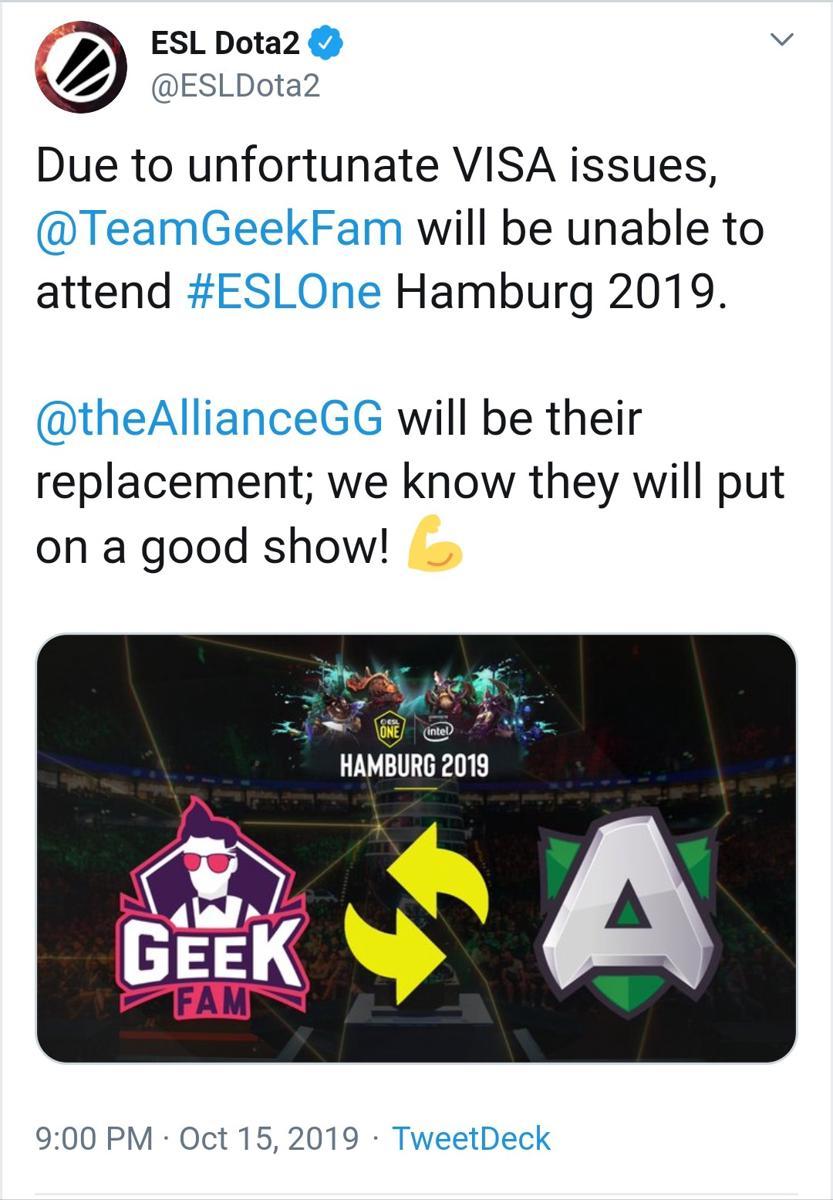Image resolution: width=833 pixels, height=1200 pixels.
Task: Click the Intel logo in banner
Action: (x=439, y=729)
